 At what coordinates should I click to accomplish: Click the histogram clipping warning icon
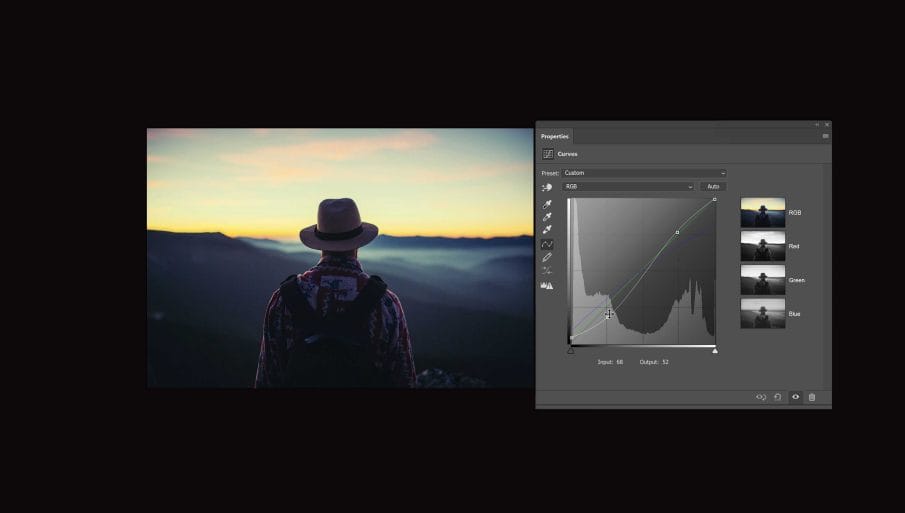click(x=547, y=286)
